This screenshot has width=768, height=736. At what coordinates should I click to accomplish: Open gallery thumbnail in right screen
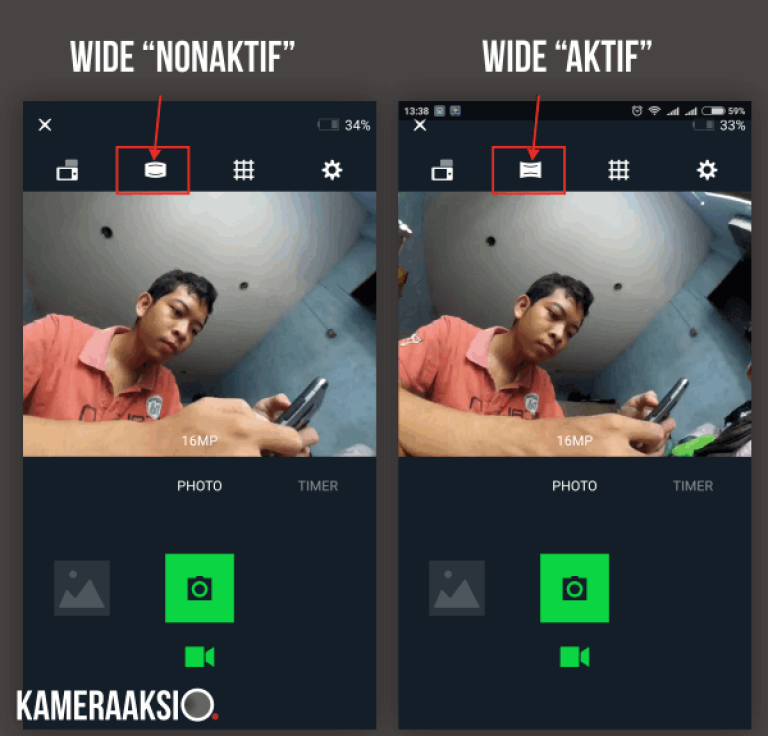tap(457, 588)
